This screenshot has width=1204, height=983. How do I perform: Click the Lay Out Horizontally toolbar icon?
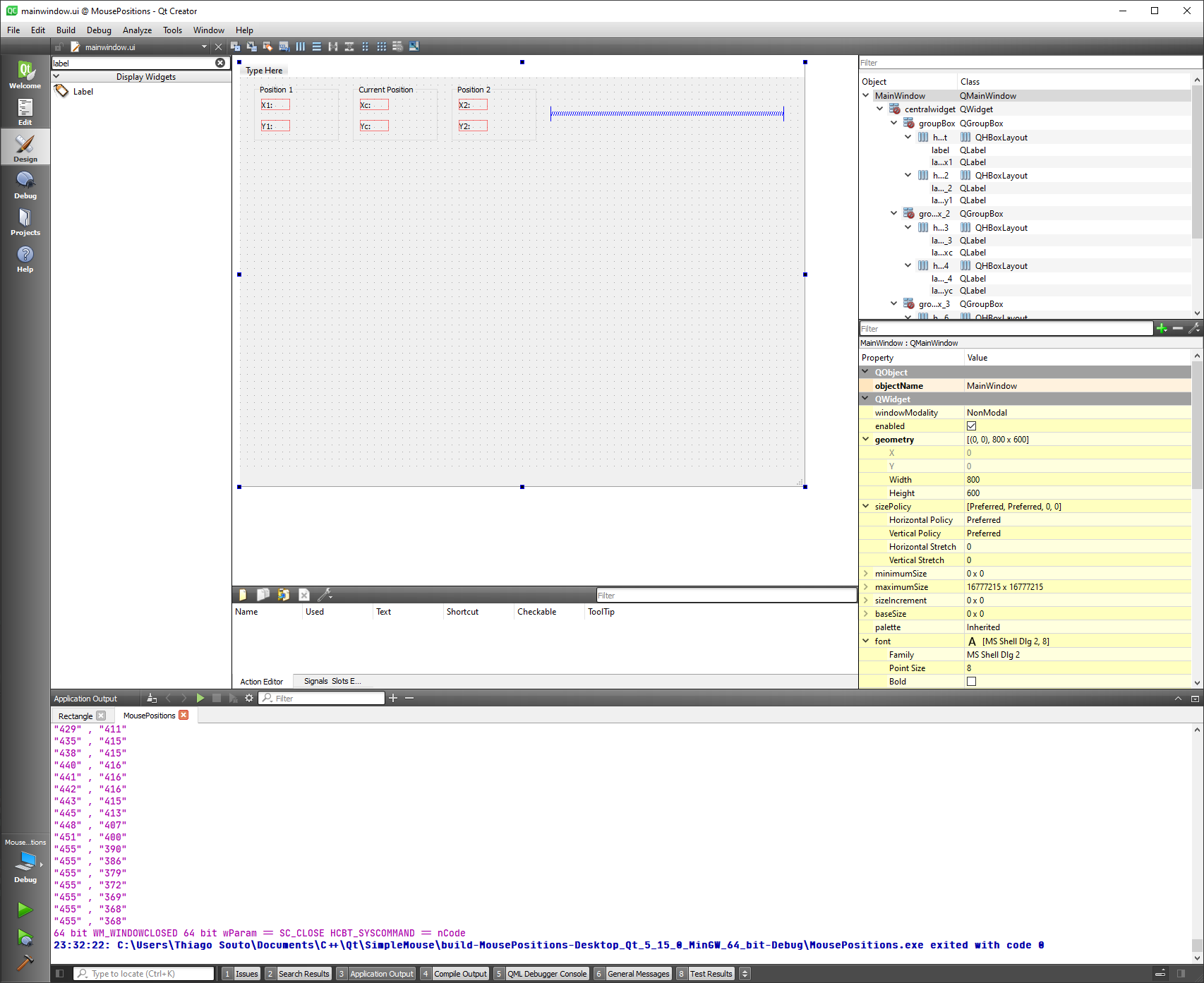[301, 47]
